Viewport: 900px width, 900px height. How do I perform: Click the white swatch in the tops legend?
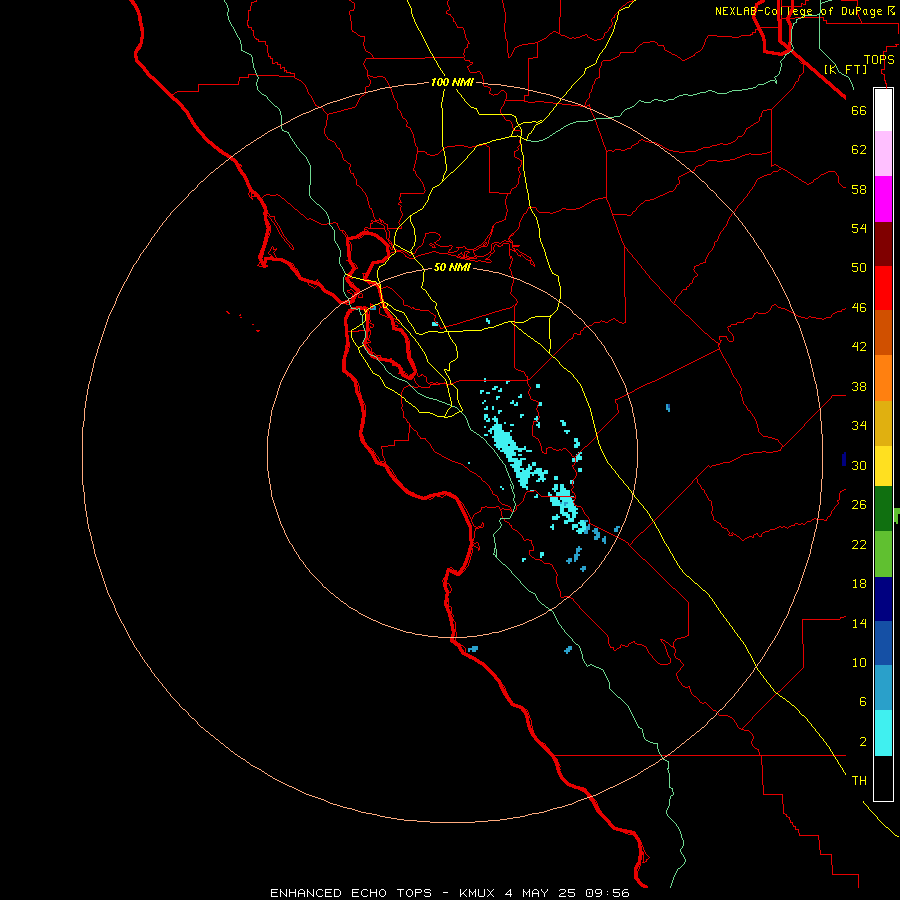tap(883, 110)
